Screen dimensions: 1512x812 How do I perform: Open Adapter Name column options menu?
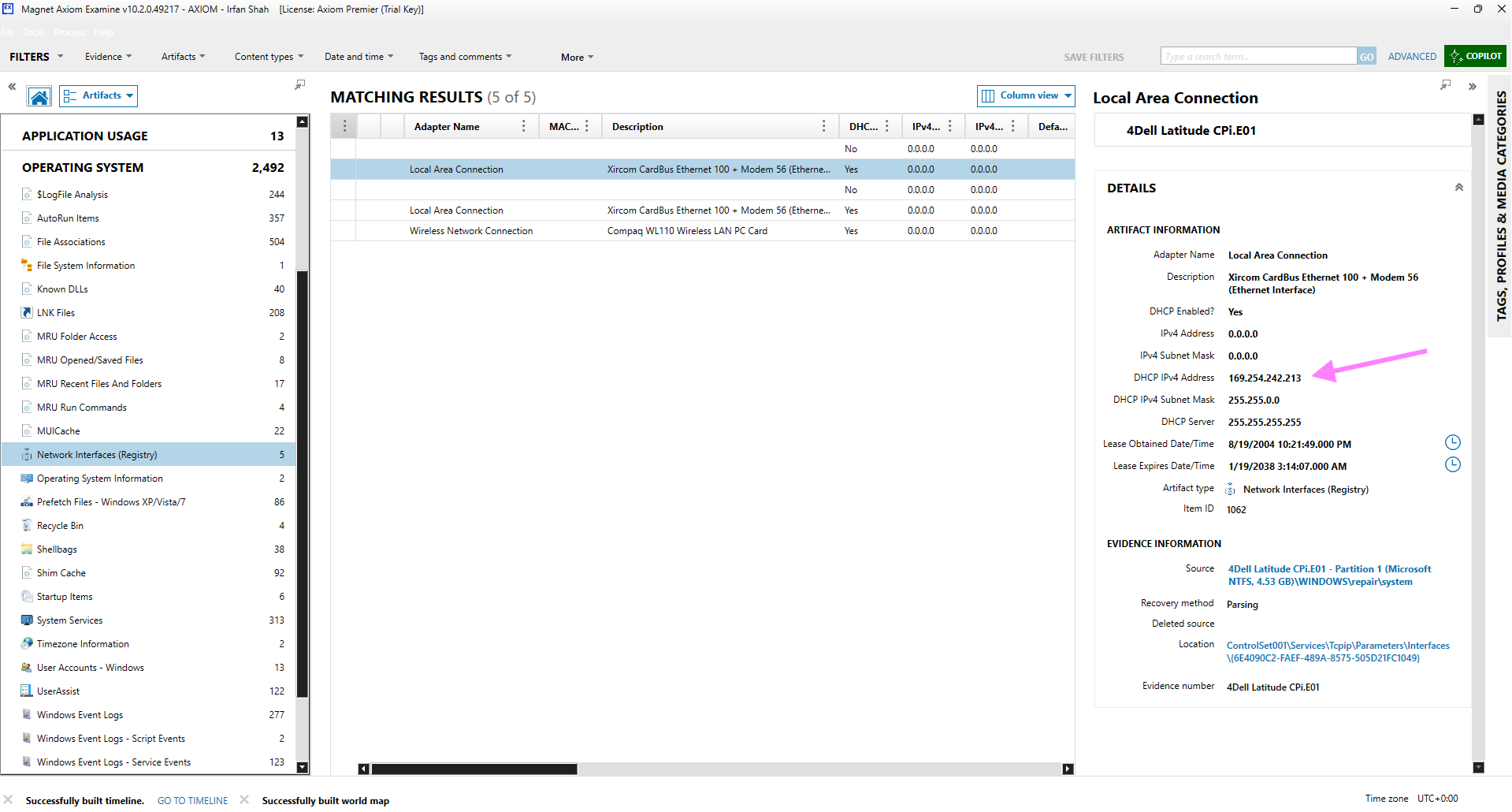click(524, 126)
